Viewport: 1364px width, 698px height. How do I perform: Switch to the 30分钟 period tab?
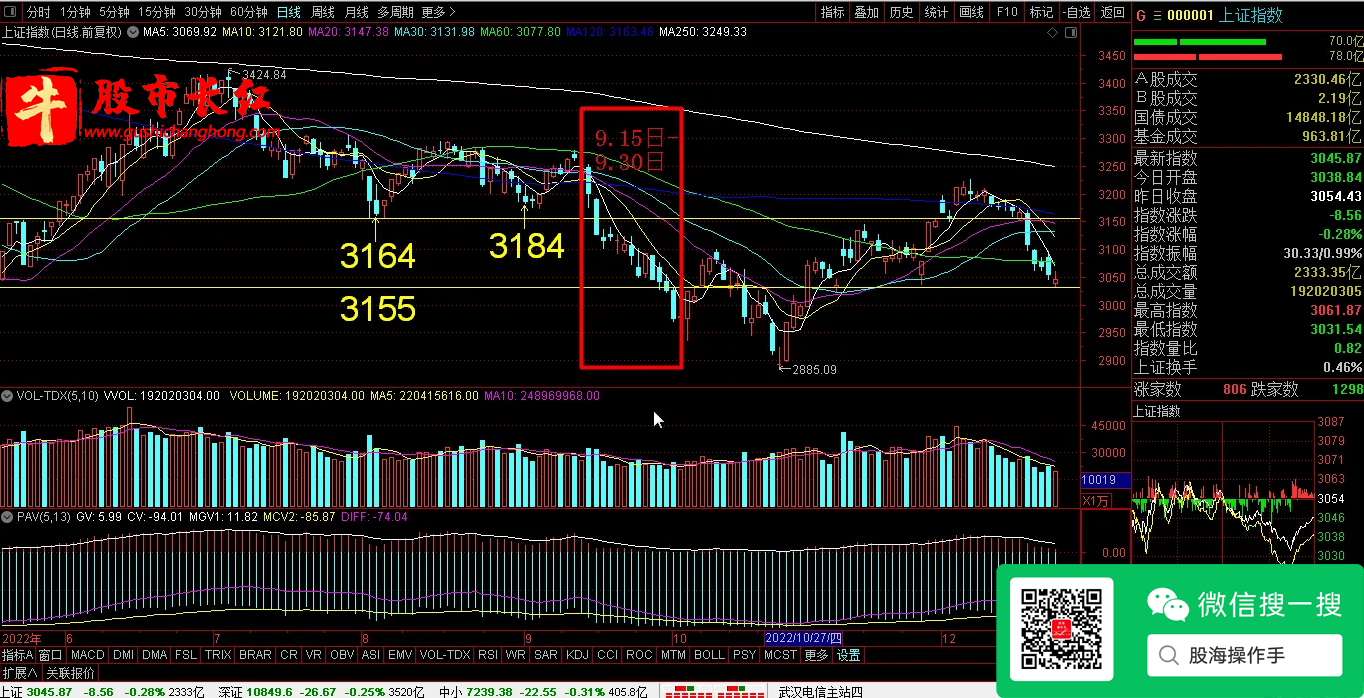coord(203,12)
